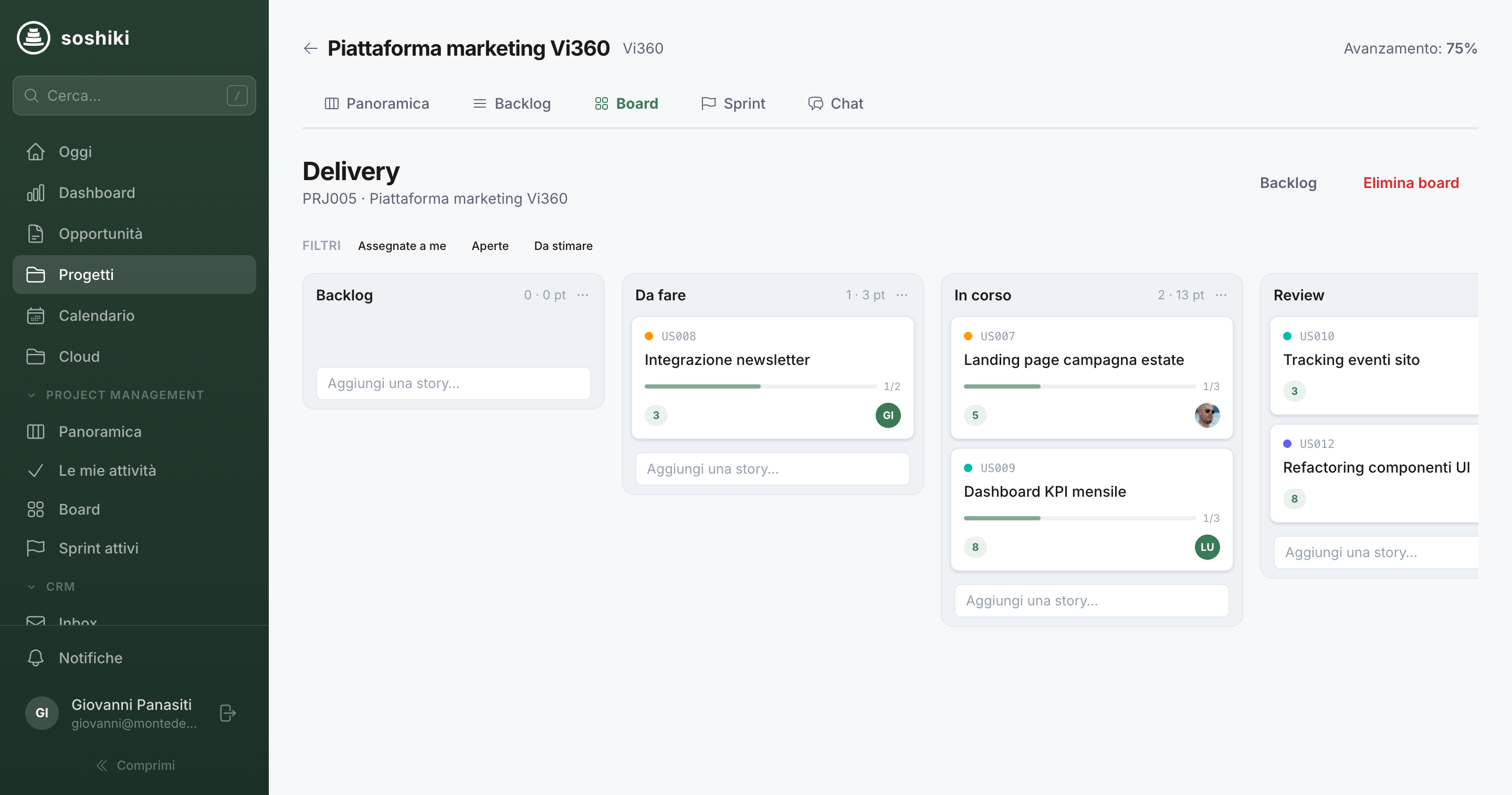Click Aggiungi una story in Review column

pyautogui.click(x=1377, y=552)
